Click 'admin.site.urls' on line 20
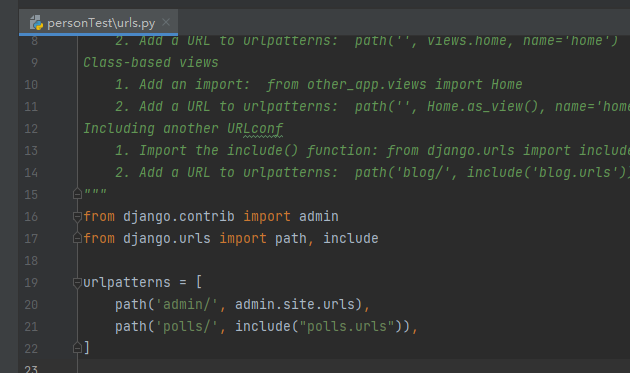The image size is (630, 373). pyautogui.click(x=295, y=304)
